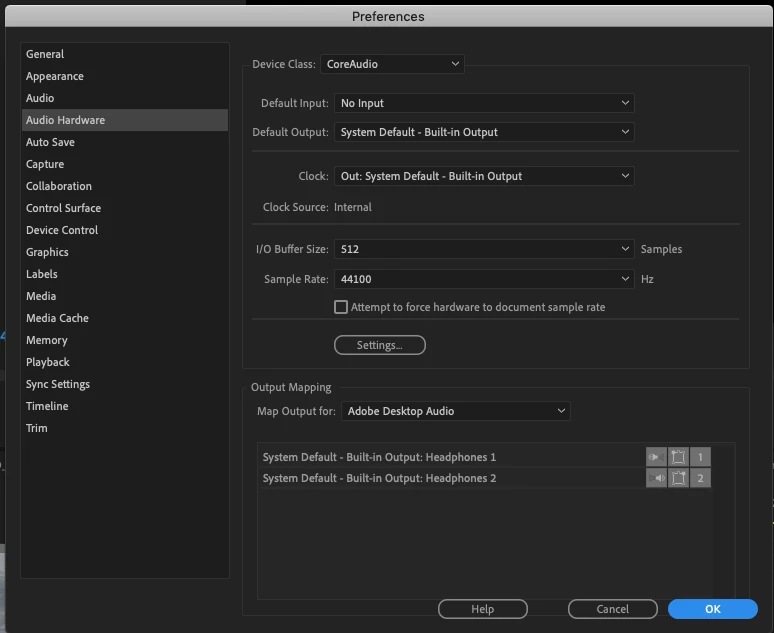Select the Device Control category
This screenshot has width=774, height=633.
click(x=125, y=230)
